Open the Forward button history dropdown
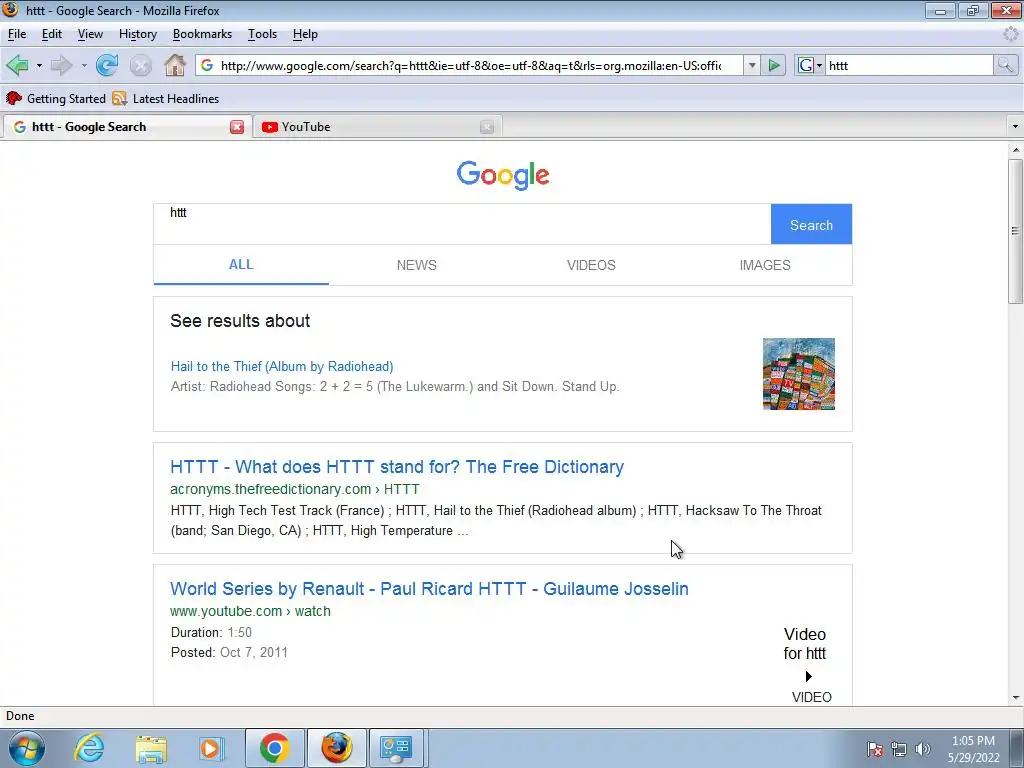The height and width of the screenshot is (768, 1024). coord(84,65)
